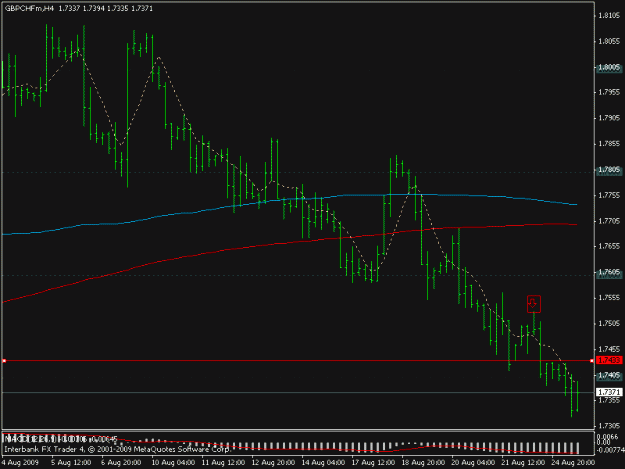
Task: Click the 20 Aug 04:00 time label
Action: click(x=472, y=462)
